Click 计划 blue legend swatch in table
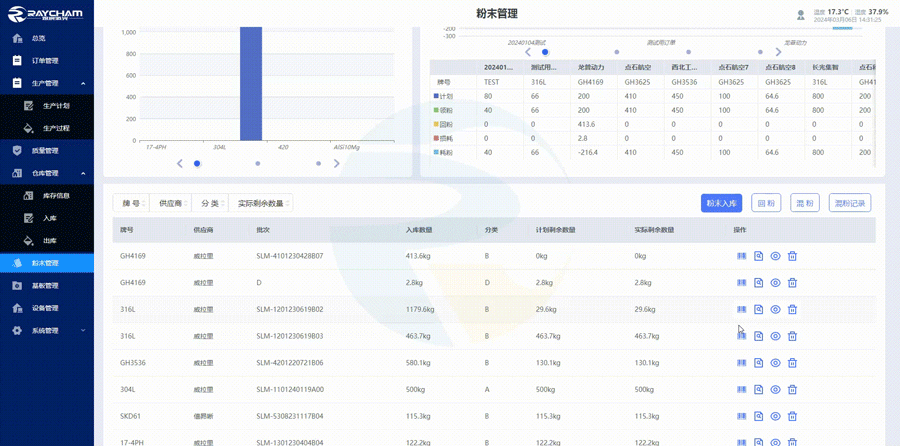This screenshot has height=446, width=900. [436, 96]
